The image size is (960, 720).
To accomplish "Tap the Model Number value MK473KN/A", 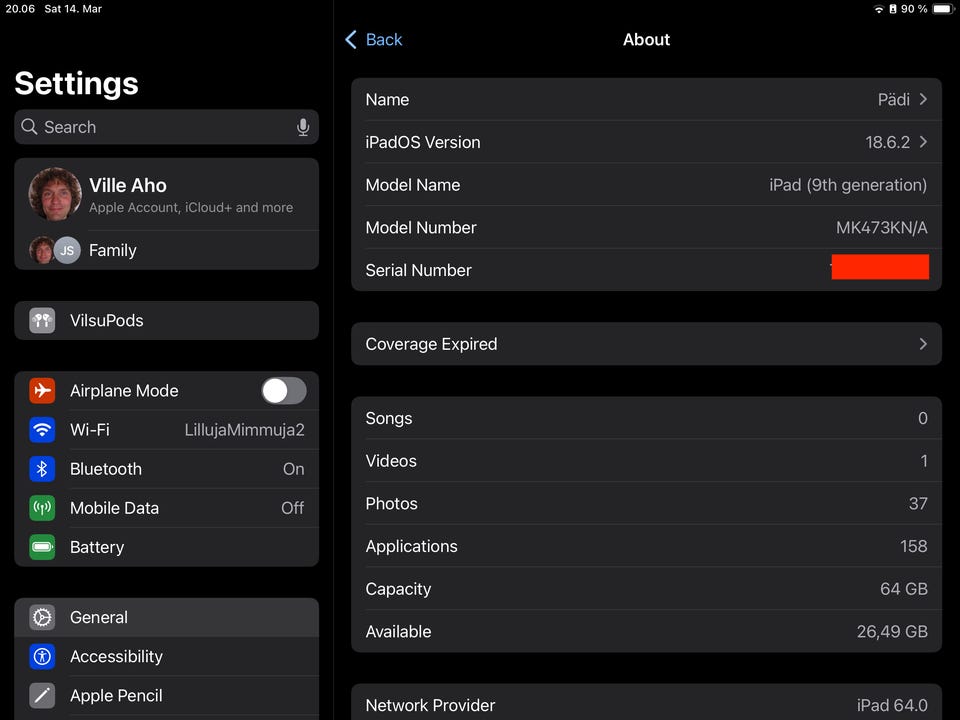I will click(881, 228).
